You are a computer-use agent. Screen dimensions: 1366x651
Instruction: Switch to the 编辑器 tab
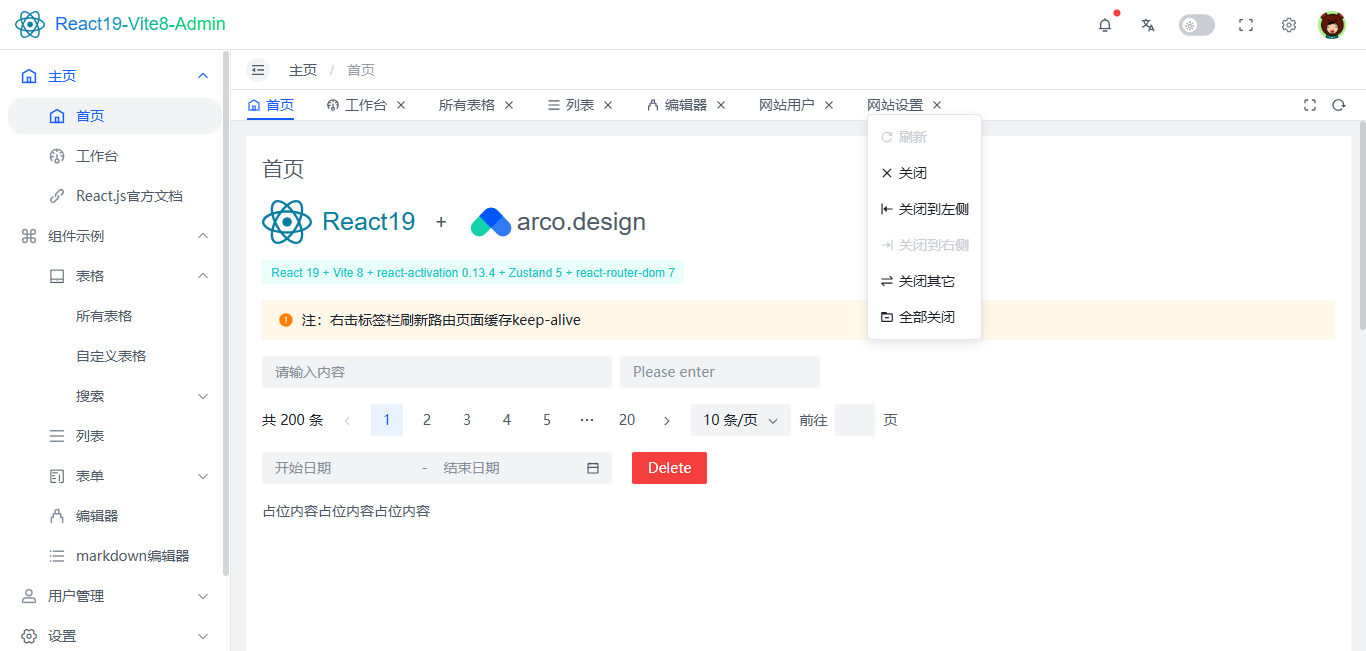pos(677,105)
